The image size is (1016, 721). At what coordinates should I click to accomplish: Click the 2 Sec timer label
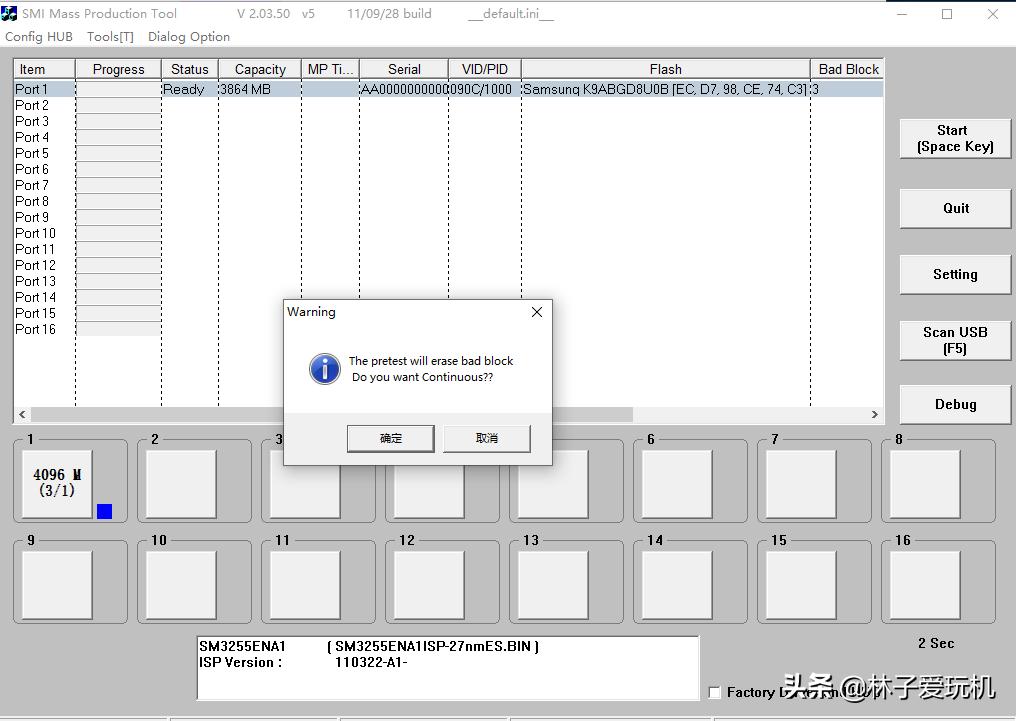point(936,643)
